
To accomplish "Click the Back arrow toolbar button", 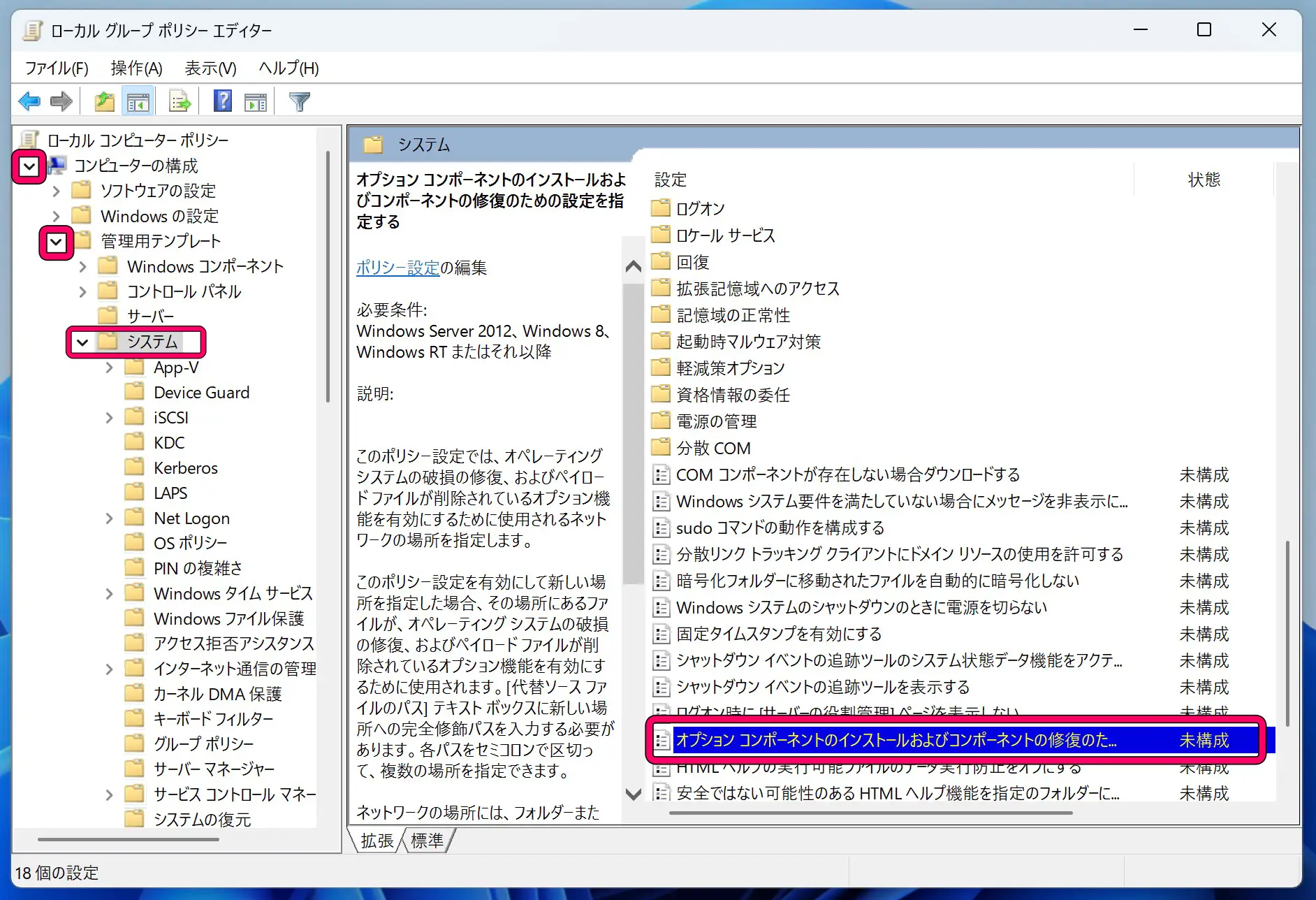I will (29, 102).
